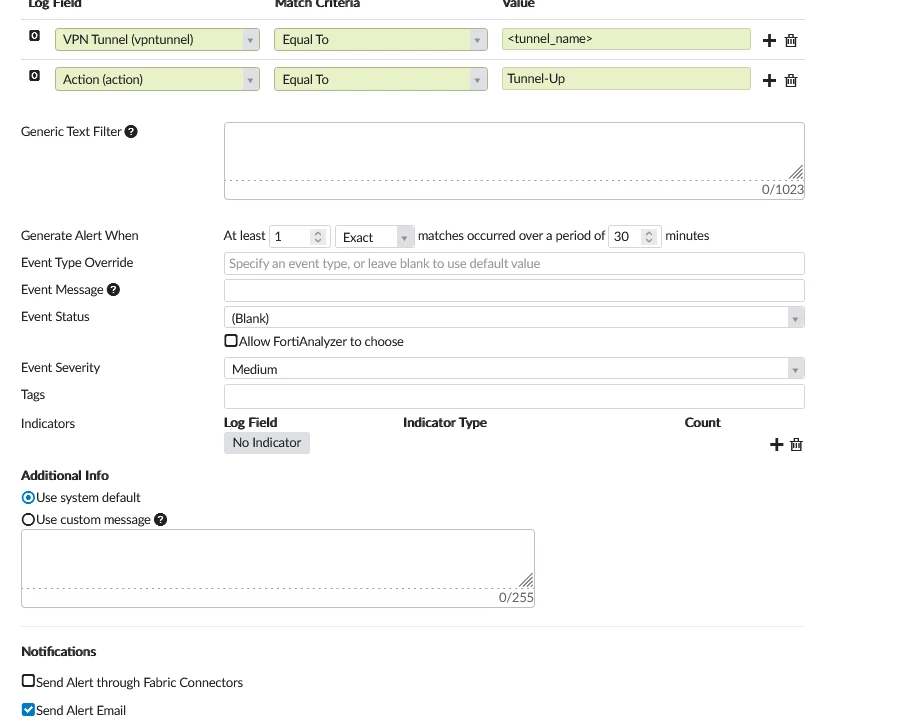Add a filter row after VPN Tunnel row
The height and width of the screenshot is (721, 903).
(769, 40)
